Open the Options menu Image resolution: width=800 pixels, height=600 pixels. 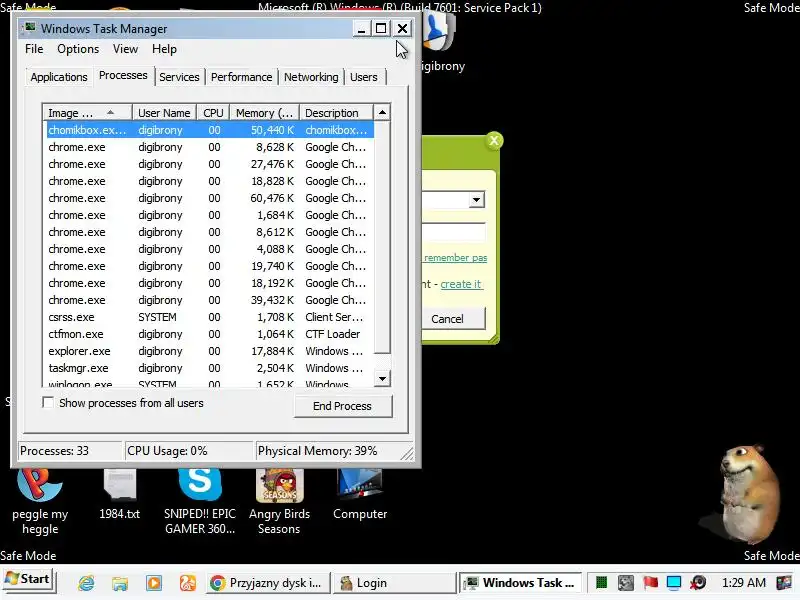point(78,49)
